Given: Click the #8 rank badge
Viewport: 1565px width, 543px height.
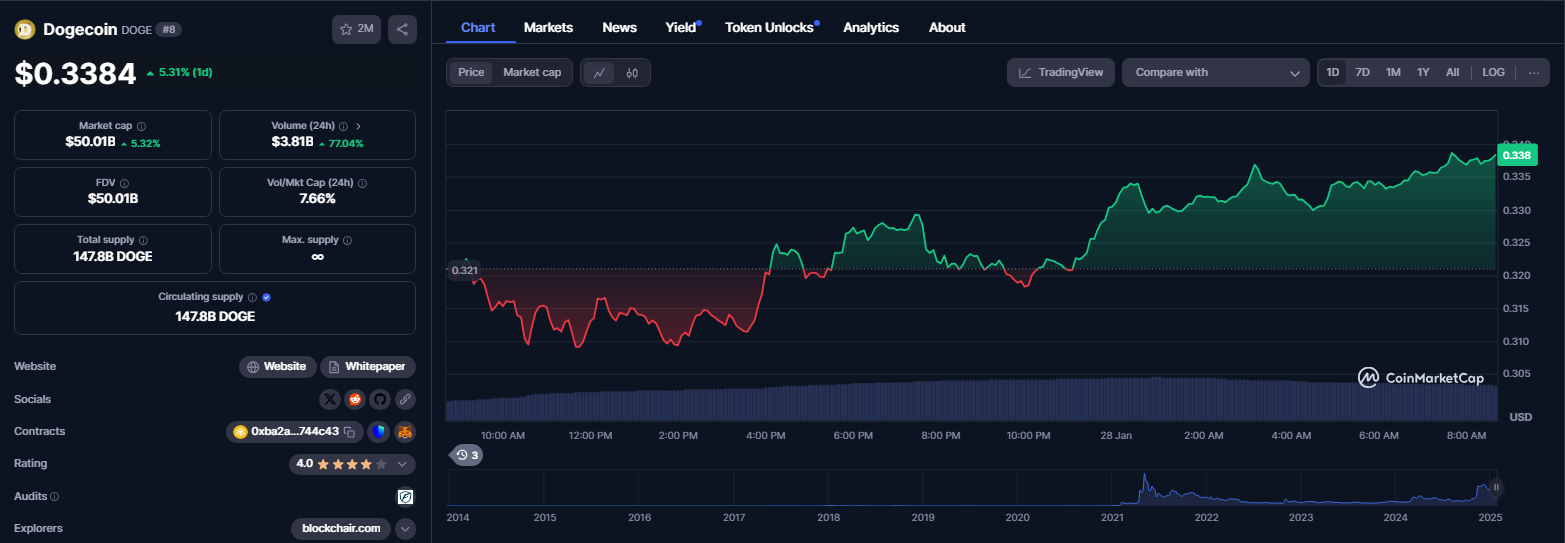Looking at the screenshot, I should coord(168,30).
